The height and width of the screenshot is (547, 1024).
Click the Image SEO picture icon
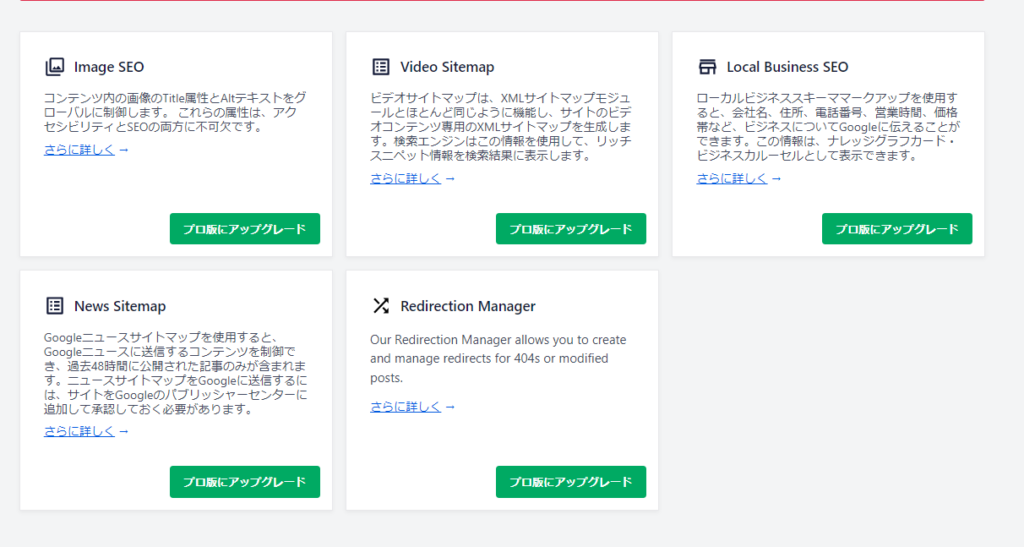tap(54, 68)
